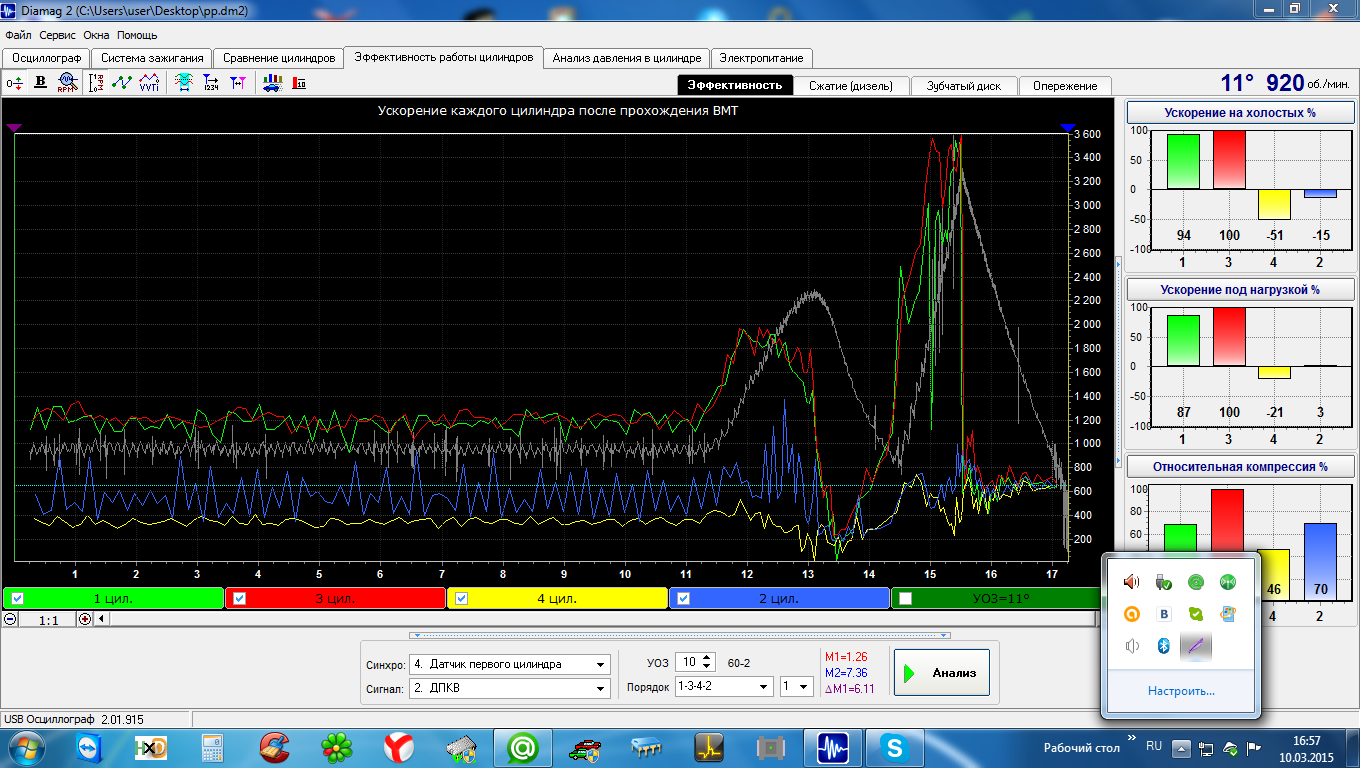Click the orange circular icon in tray popup
The image size is (1360, 768).
(1132, 614)
